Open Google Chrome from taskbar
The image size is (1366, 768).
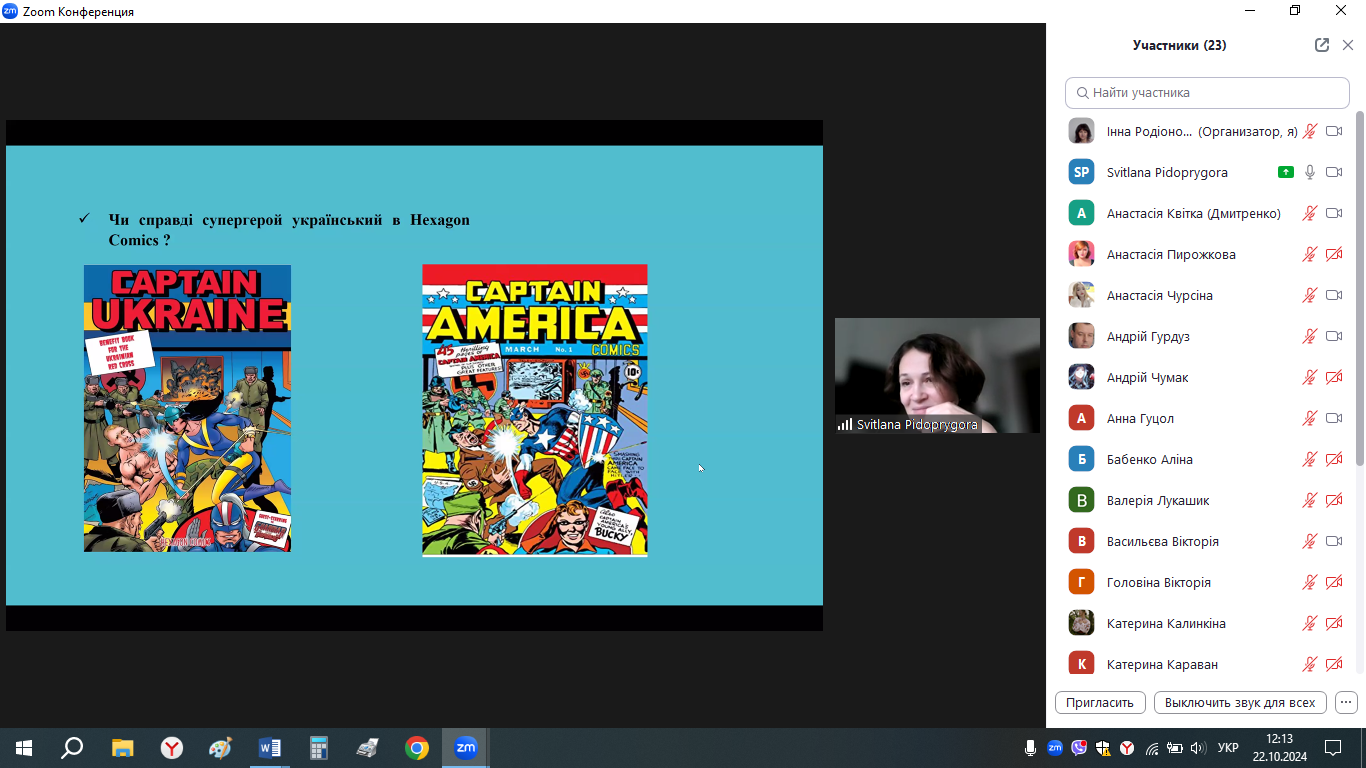417,748
